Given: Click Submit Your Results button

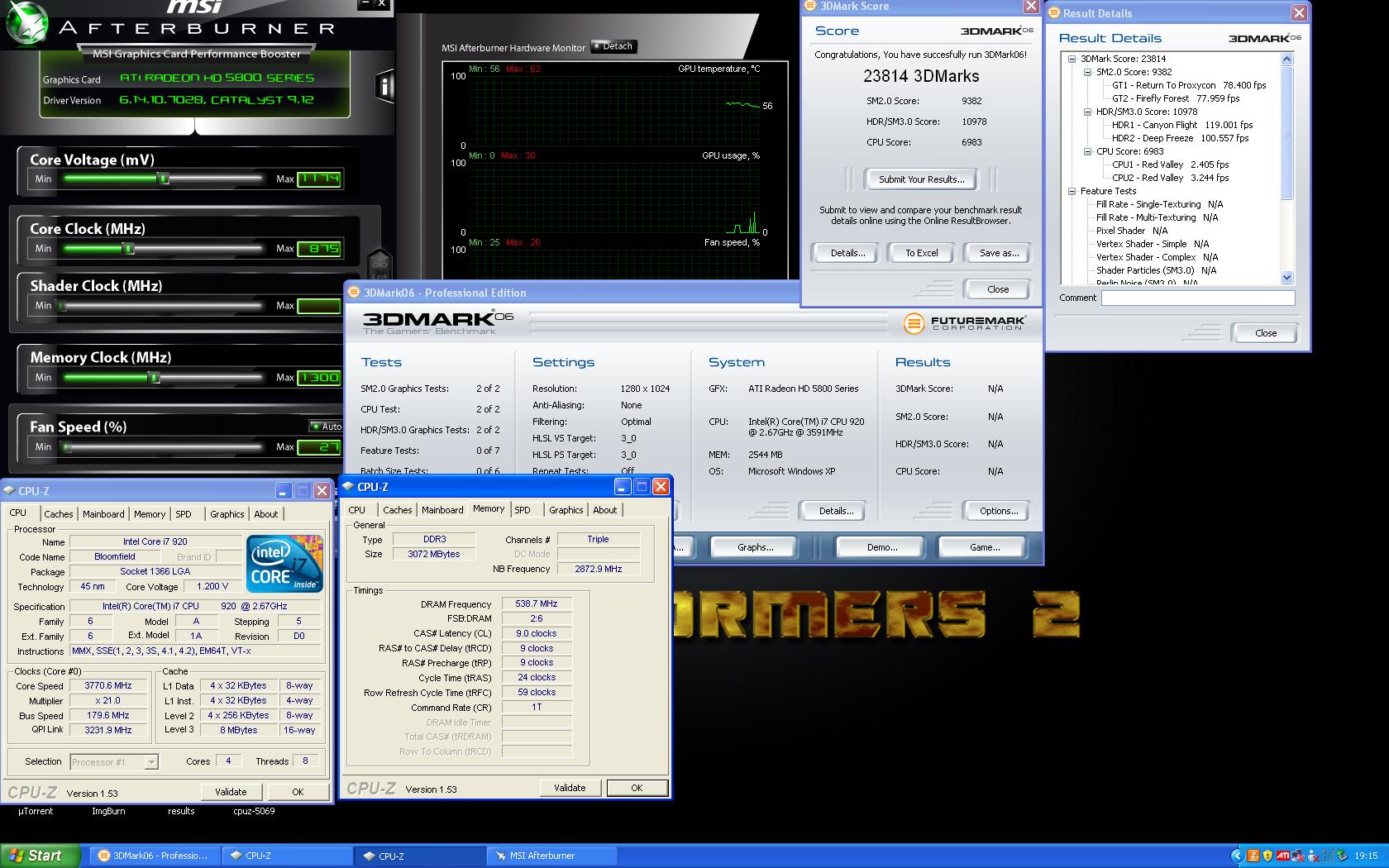Looking at the screenshot, I should [x=921, y=179].
